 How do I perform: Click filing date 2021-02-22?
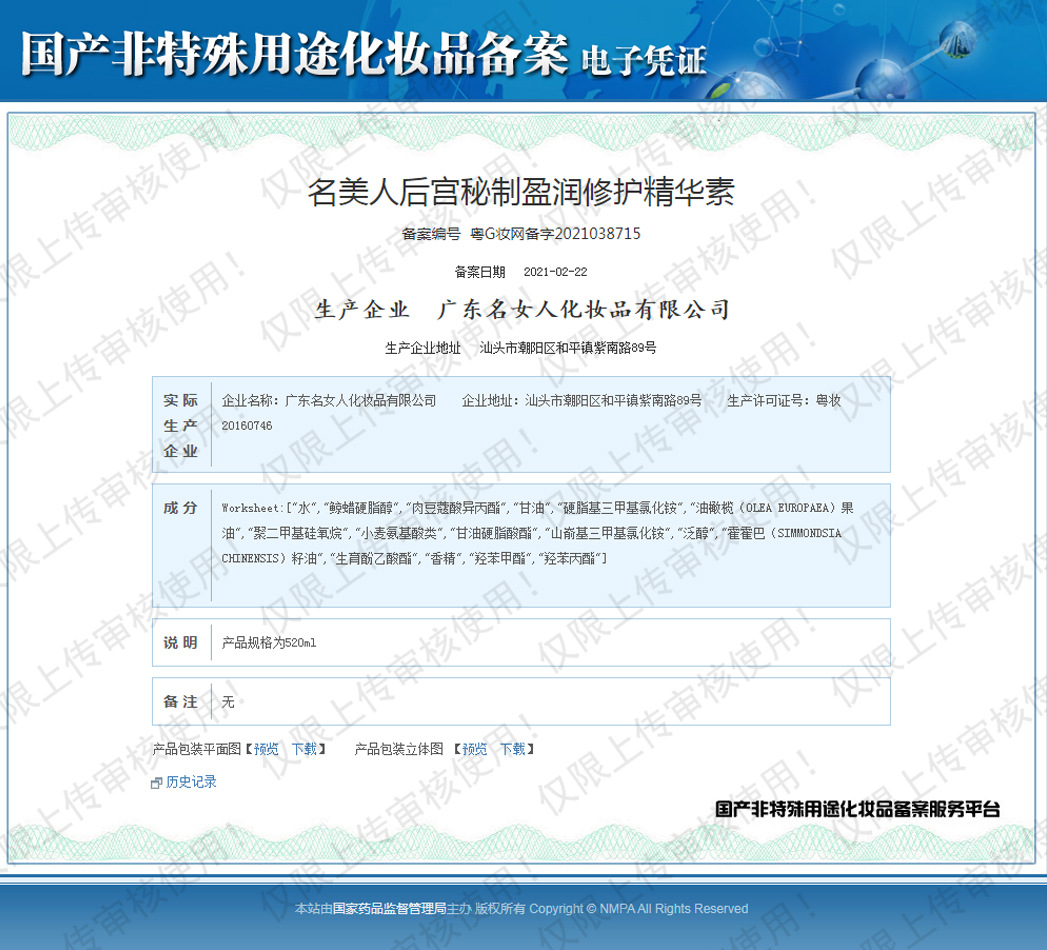556,272
